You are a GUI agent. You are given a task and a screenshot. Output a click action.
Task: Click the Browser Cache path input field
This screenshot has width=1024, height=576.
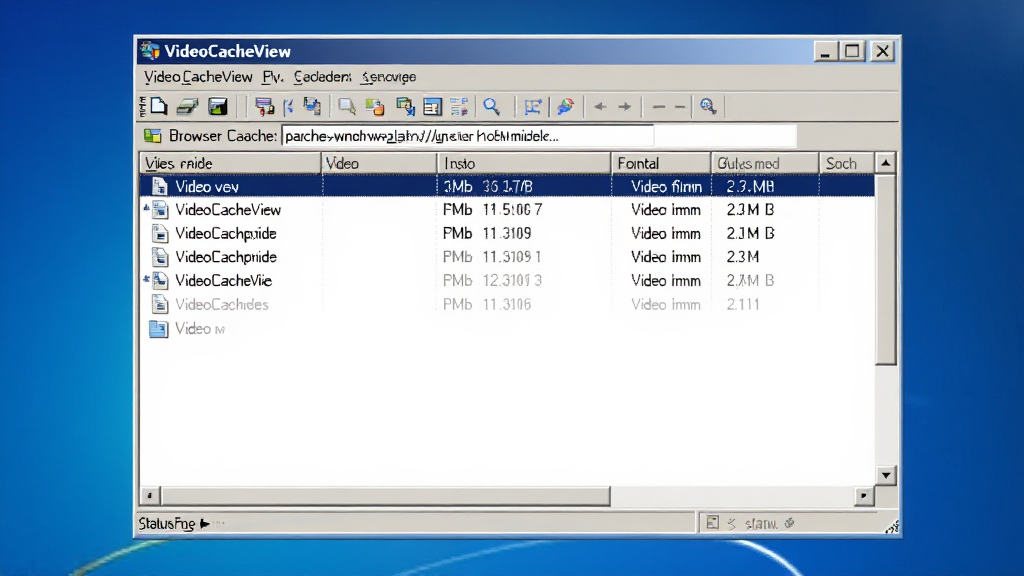pos(468,136)
